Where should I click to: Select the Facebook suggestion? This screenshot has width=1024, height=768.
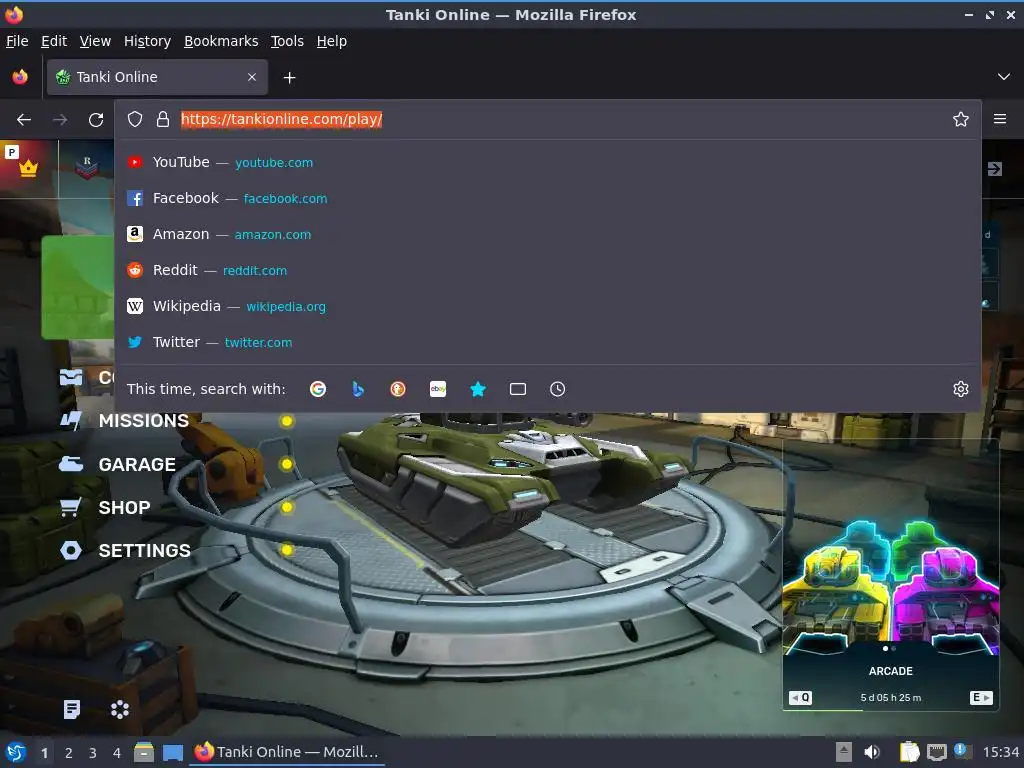(x=547, y=199)
